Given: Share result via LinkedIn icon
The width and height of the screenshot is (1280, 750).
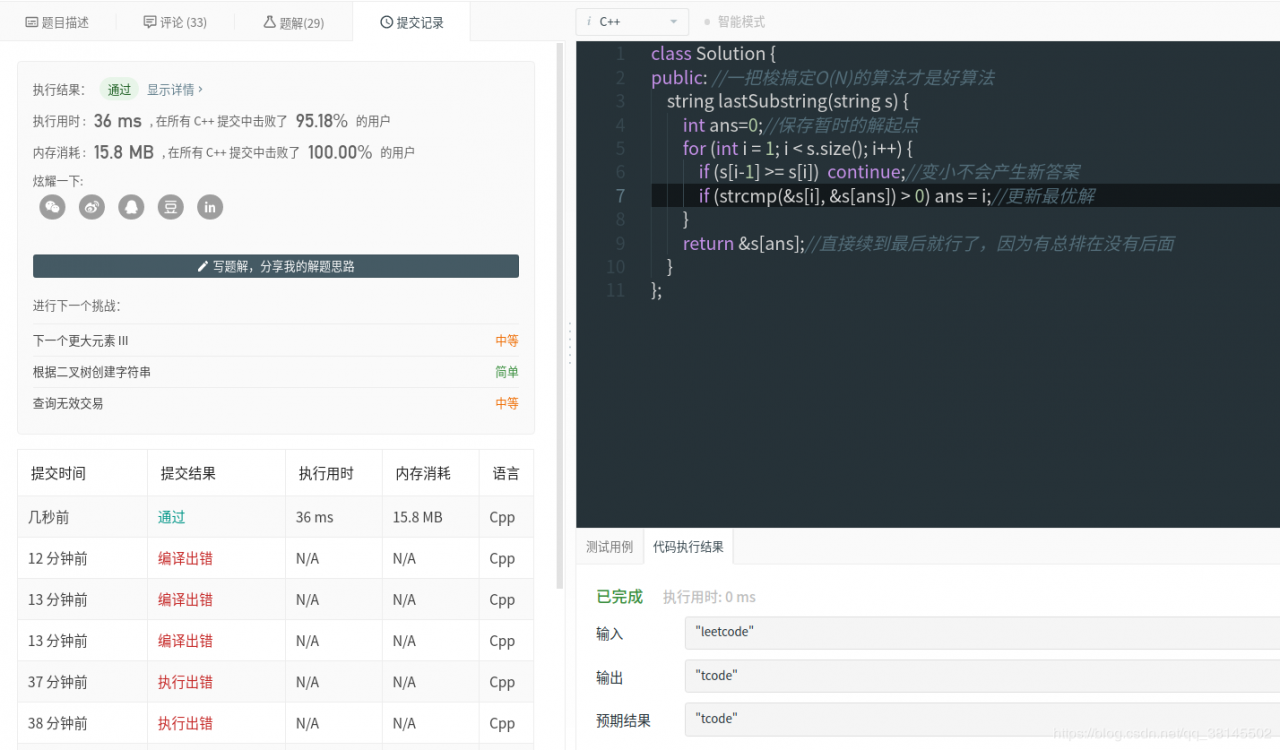Looking at the screenshot, I should tap(210, 207).
